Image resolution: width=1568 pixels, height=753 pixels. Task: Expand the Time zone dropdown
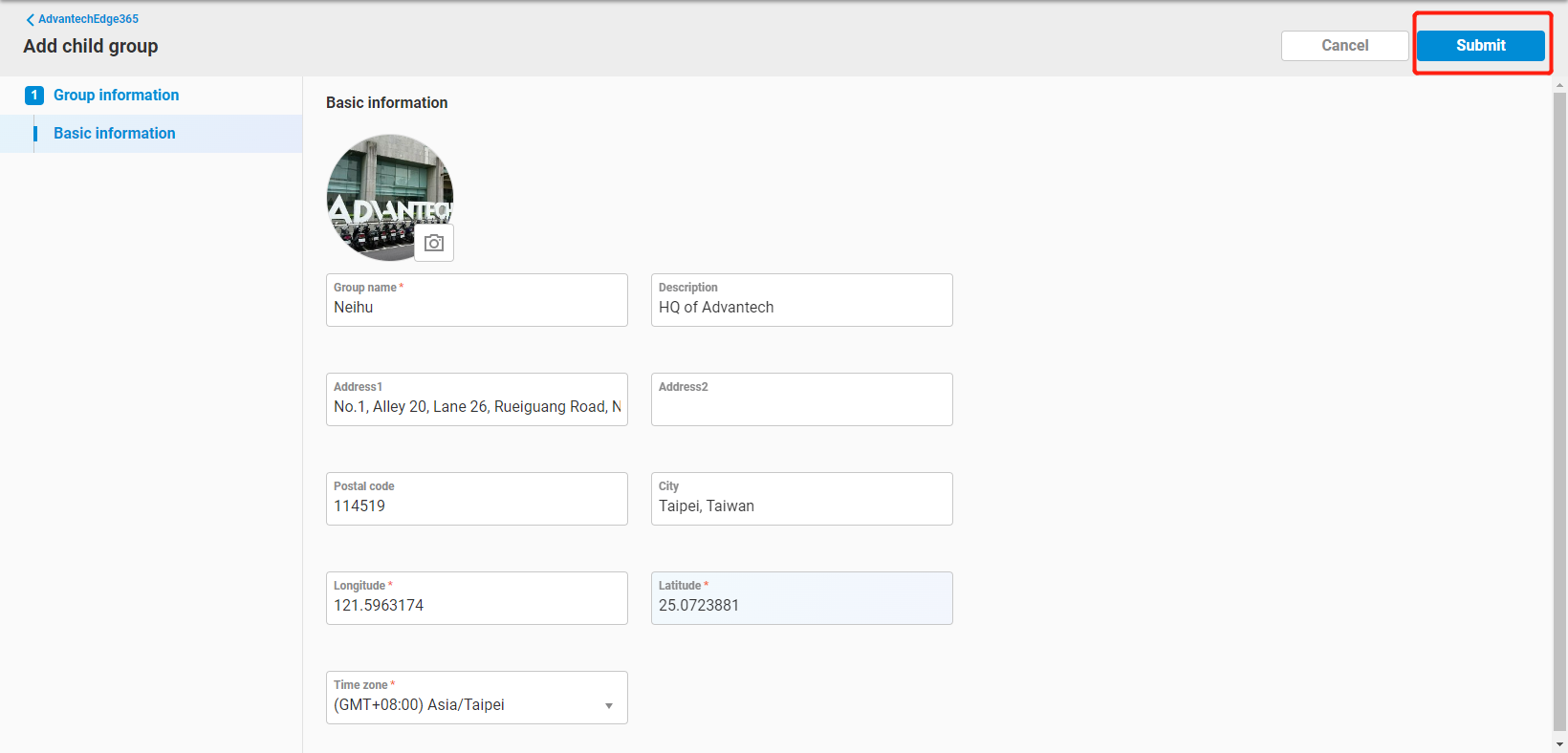click(608, 705)
